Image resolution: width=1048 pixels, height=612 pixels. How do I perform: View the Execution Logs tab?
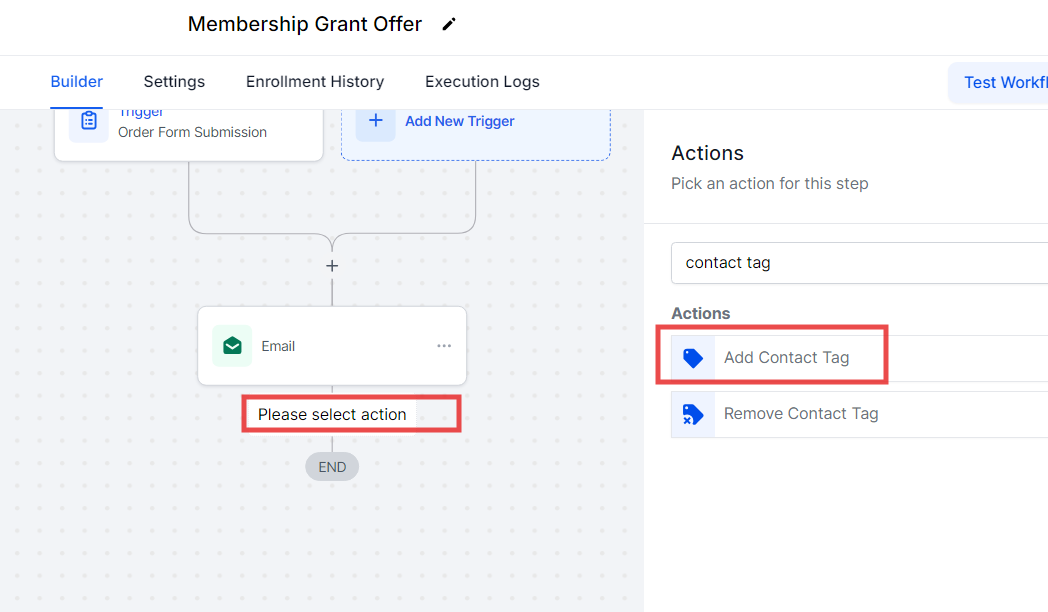[x=482, y=82]
